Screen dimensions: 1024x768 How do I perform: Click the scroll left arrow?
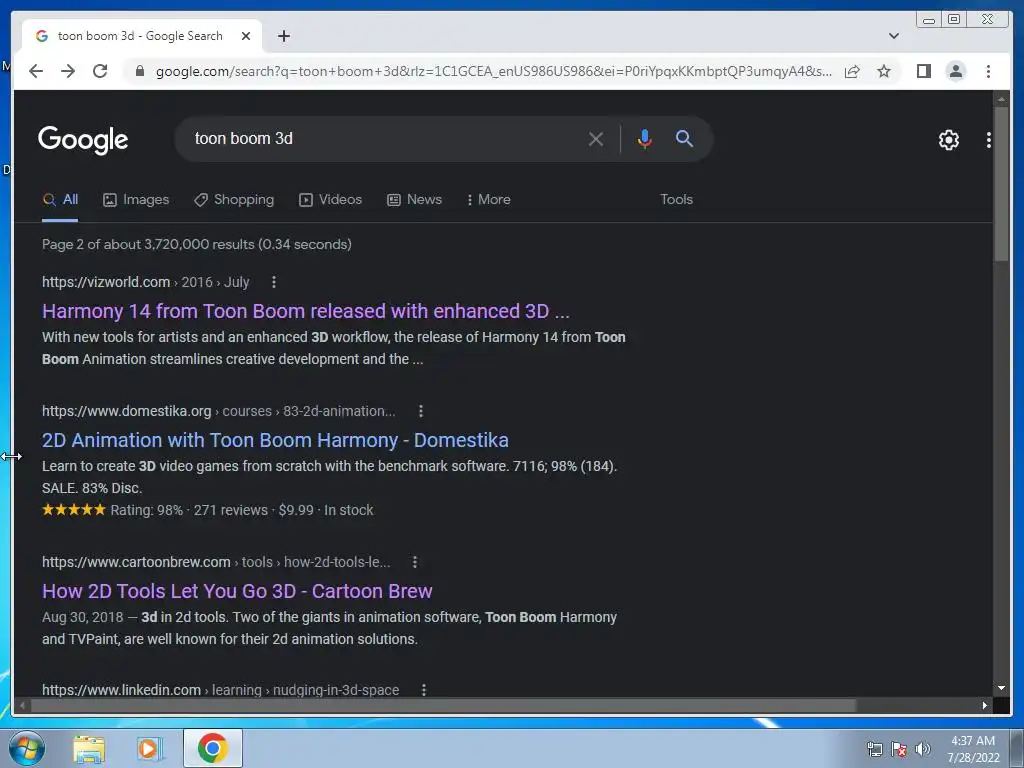(22, 705)
